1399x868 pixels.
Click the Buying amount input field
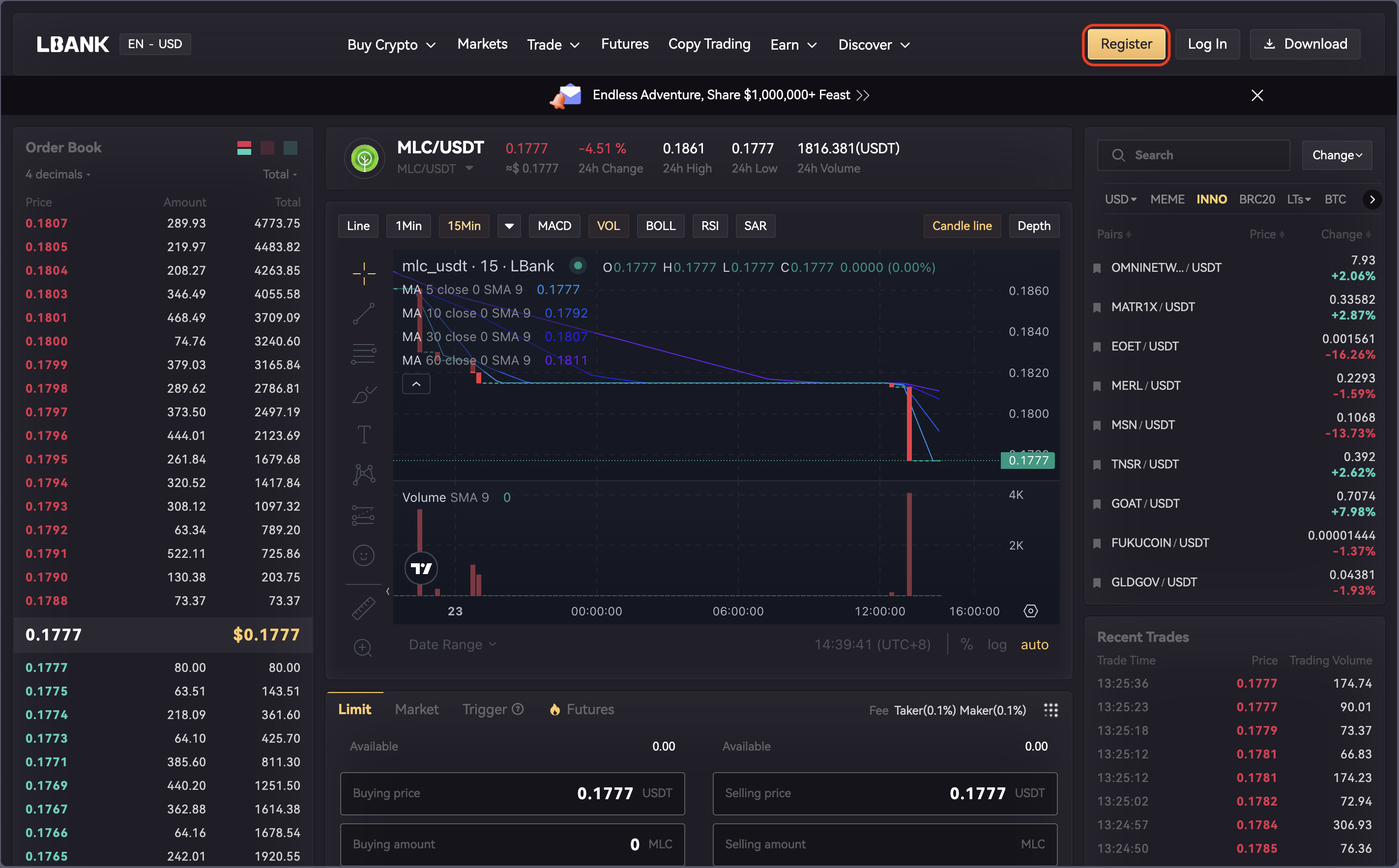(x=512, y=844)
